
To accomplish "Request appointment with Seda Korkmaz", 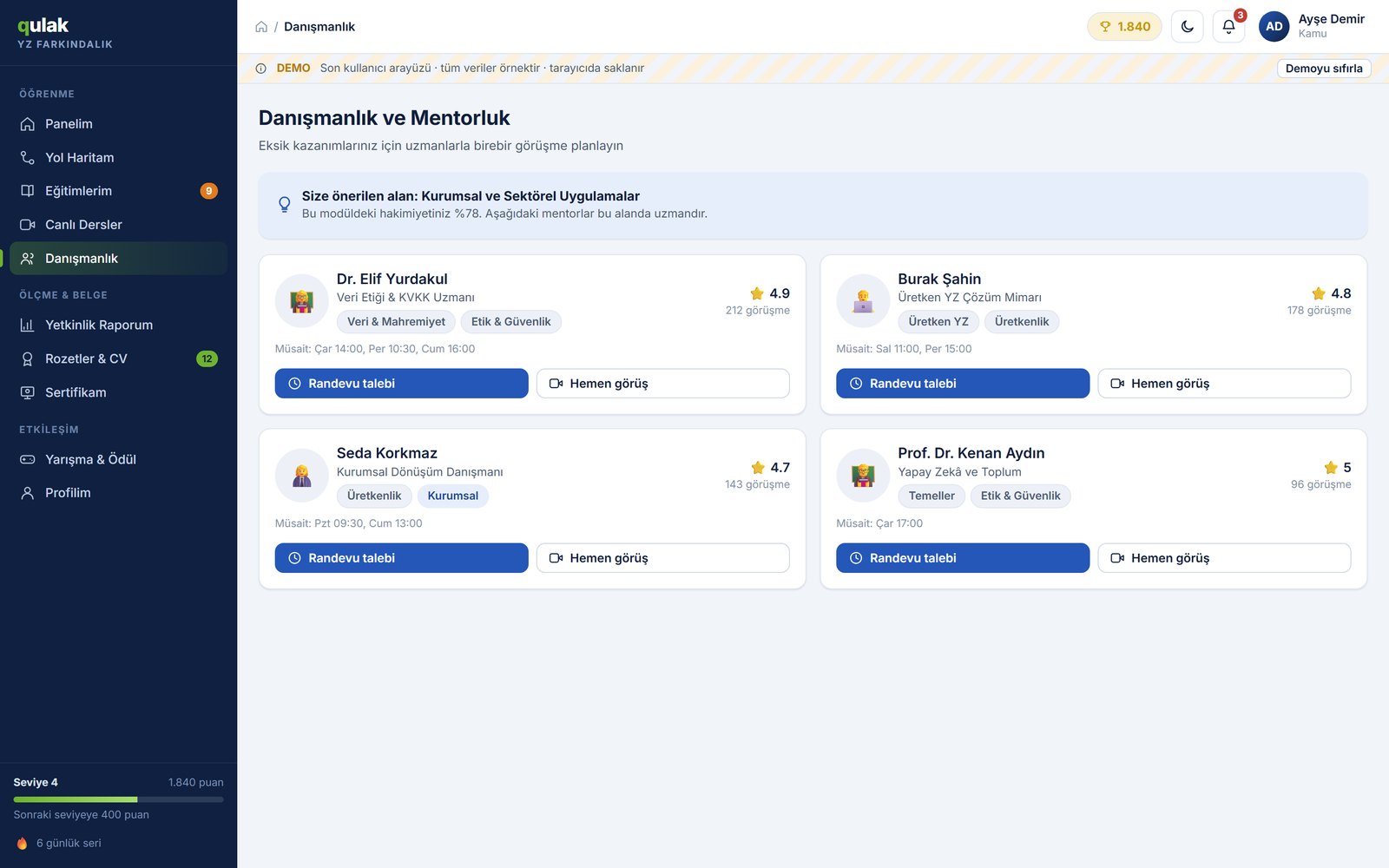I will point(401,558).
